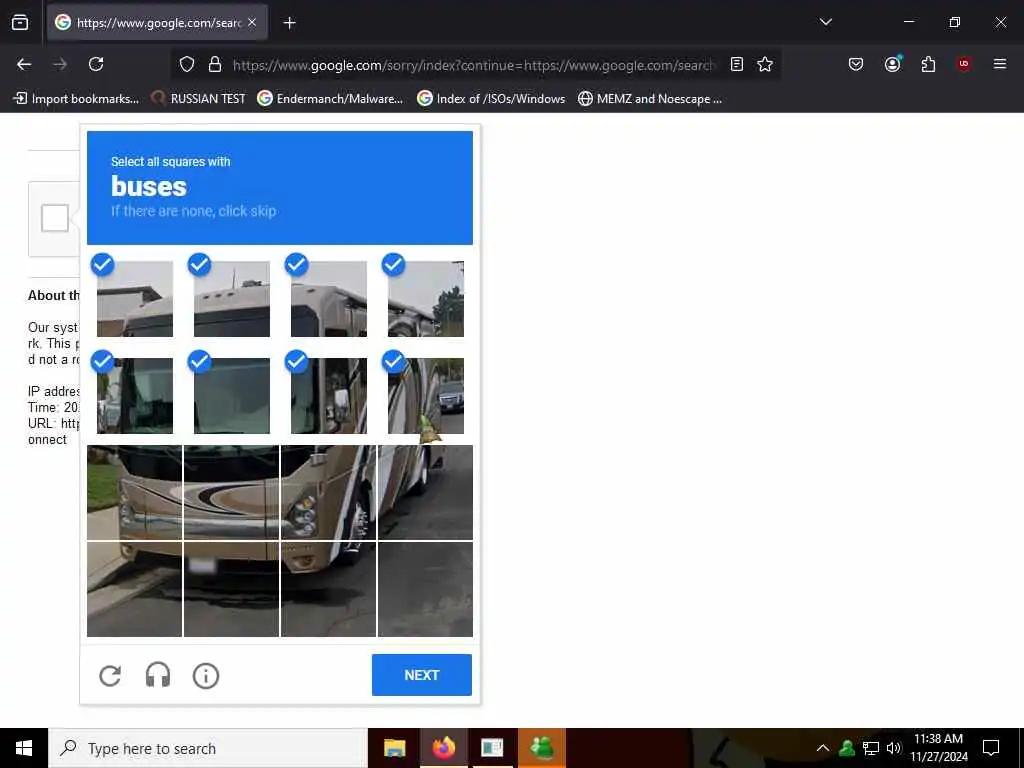Open Import bookmarks bookmark

pos(76,99)
